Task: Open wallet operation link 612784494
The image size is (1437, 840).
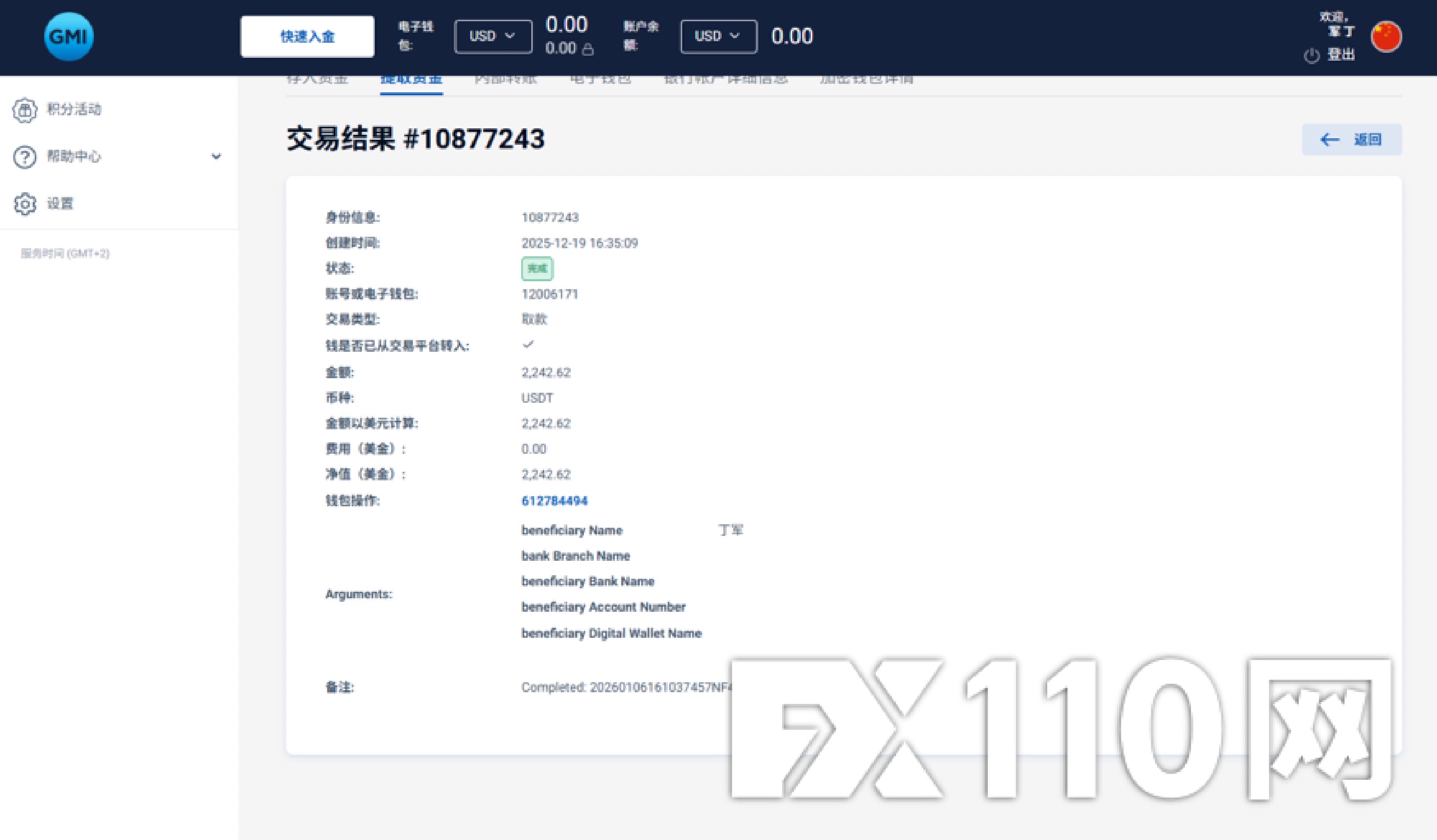Action: pos(554,501)
